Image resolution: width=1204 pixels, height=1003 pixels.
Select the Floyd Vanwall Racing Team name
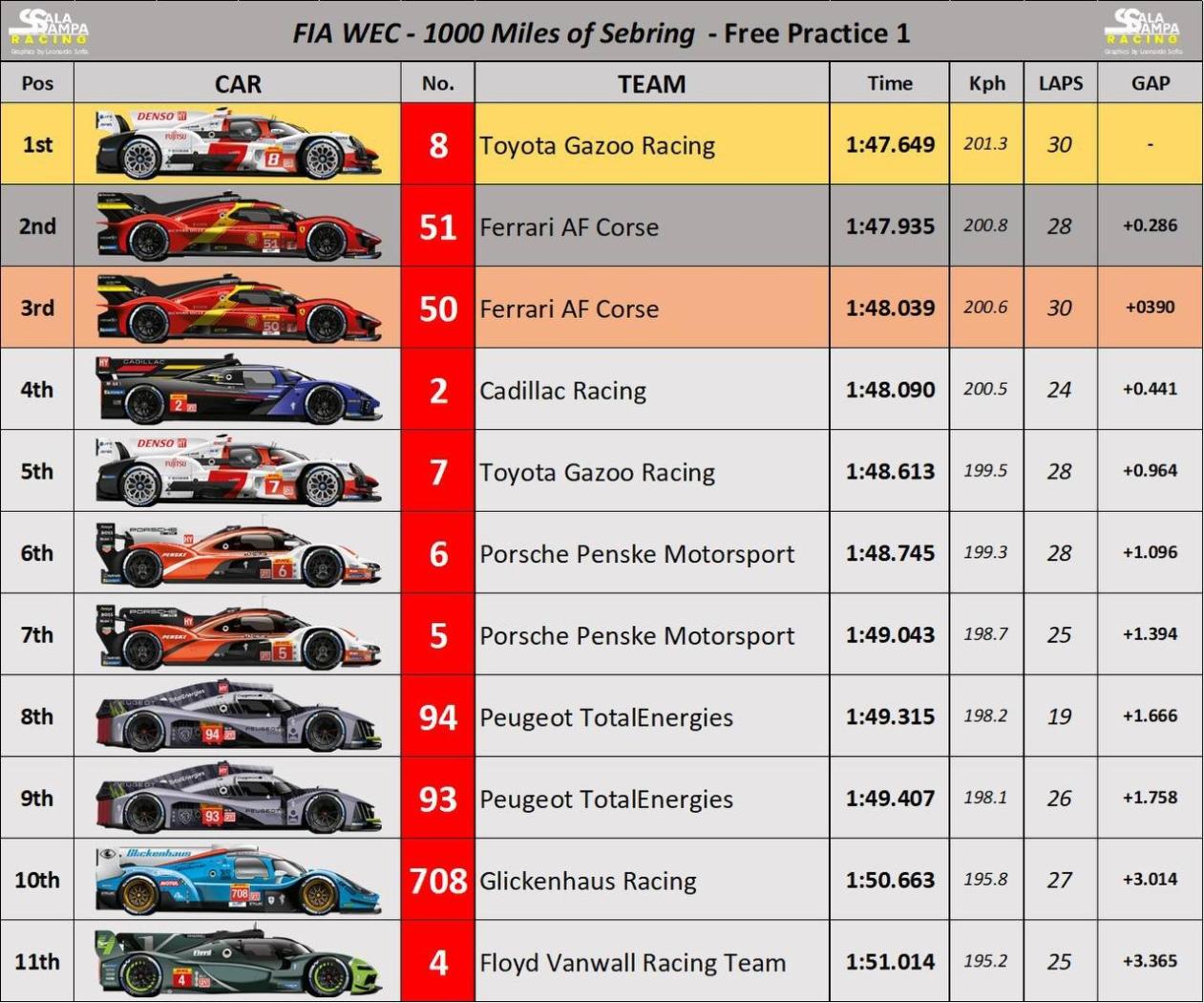point(633,963)
